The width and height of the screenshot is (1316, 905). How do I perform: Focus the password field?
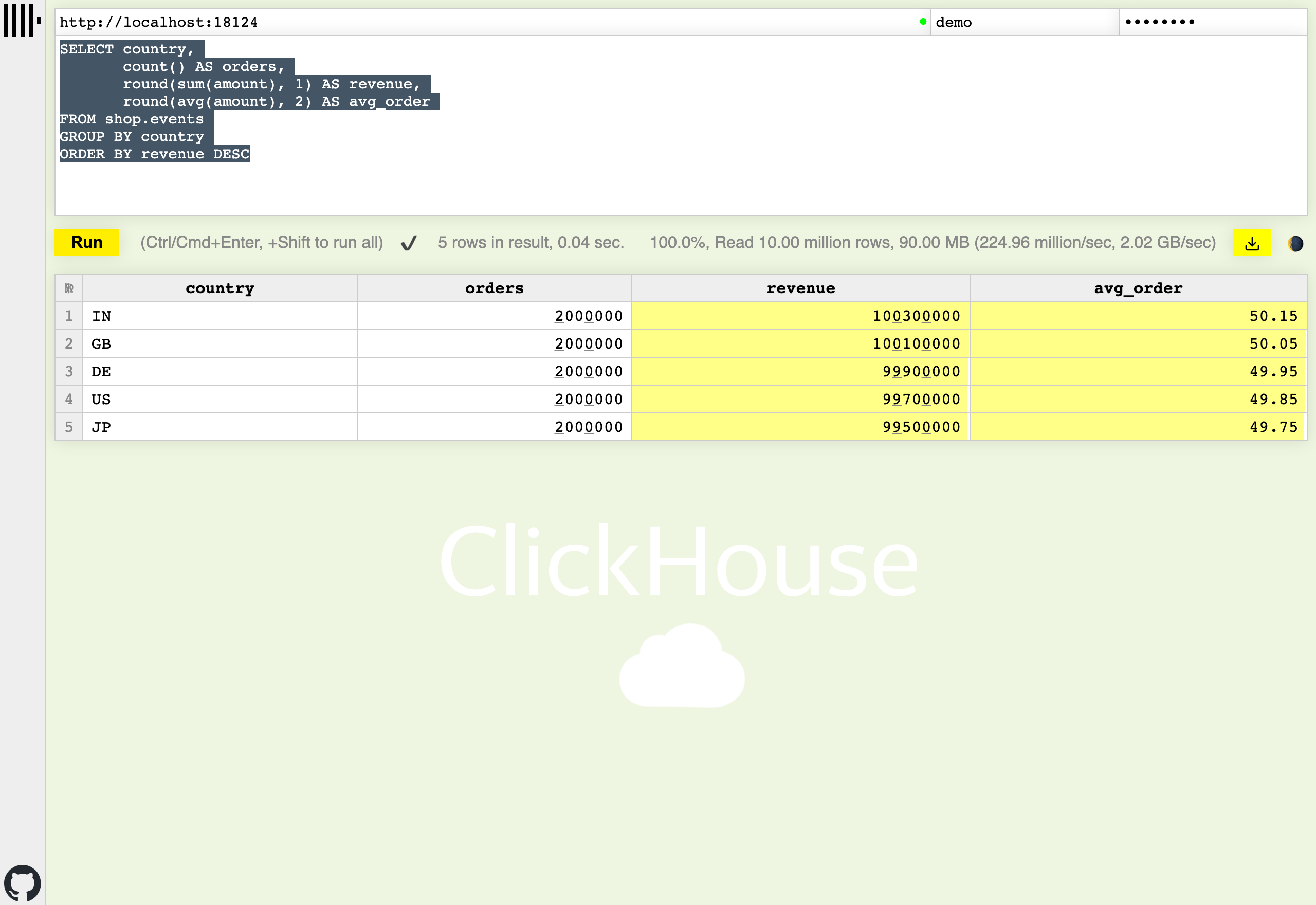coord(1213,22)
